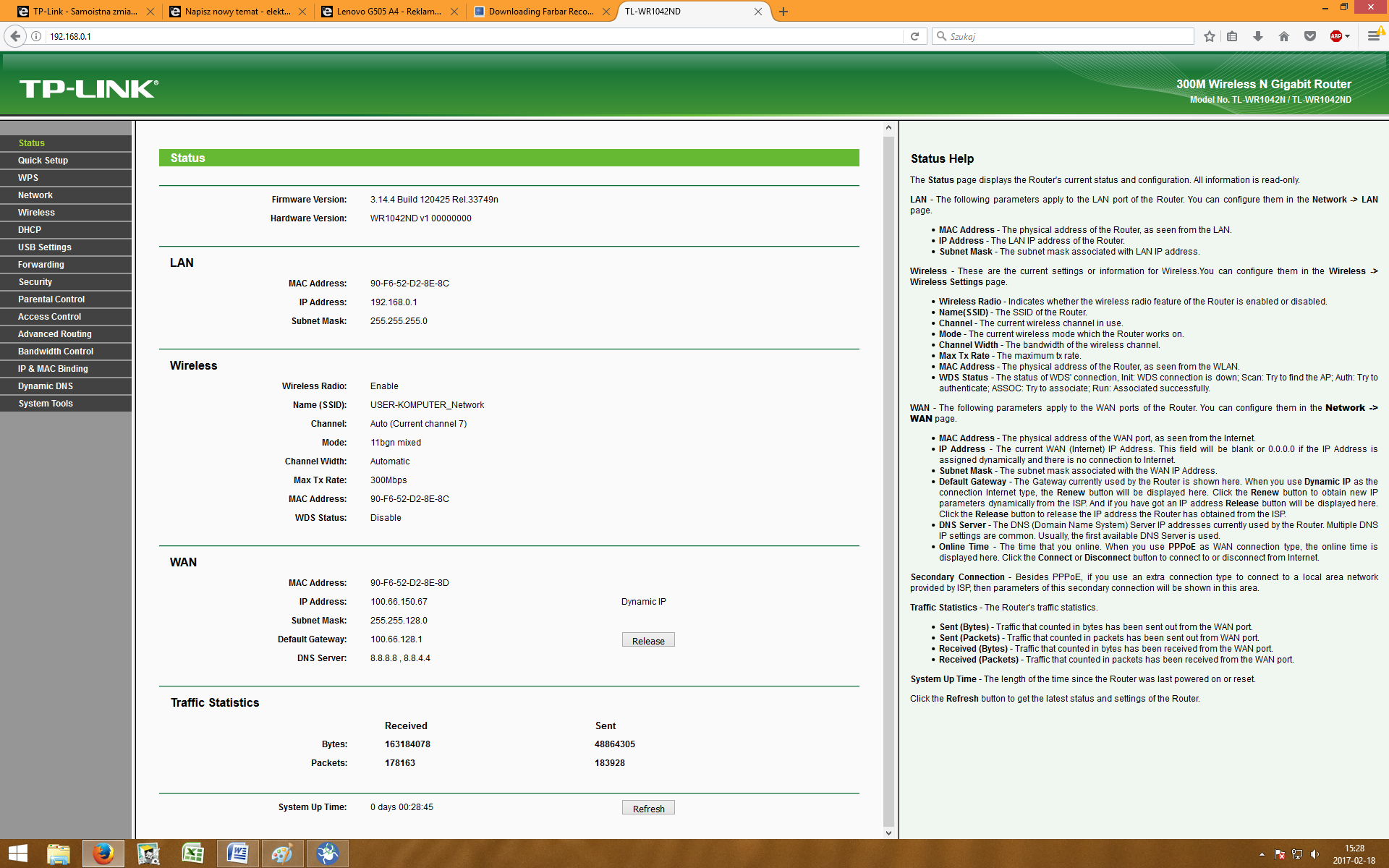Open IP & MAC Binding menu item
This screenshot has height=868, width=1389.
pos(66,369)
